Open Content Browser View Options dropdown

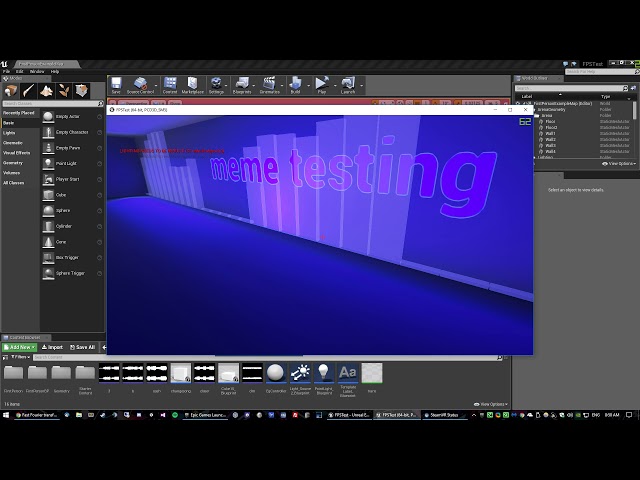[491, 404]
